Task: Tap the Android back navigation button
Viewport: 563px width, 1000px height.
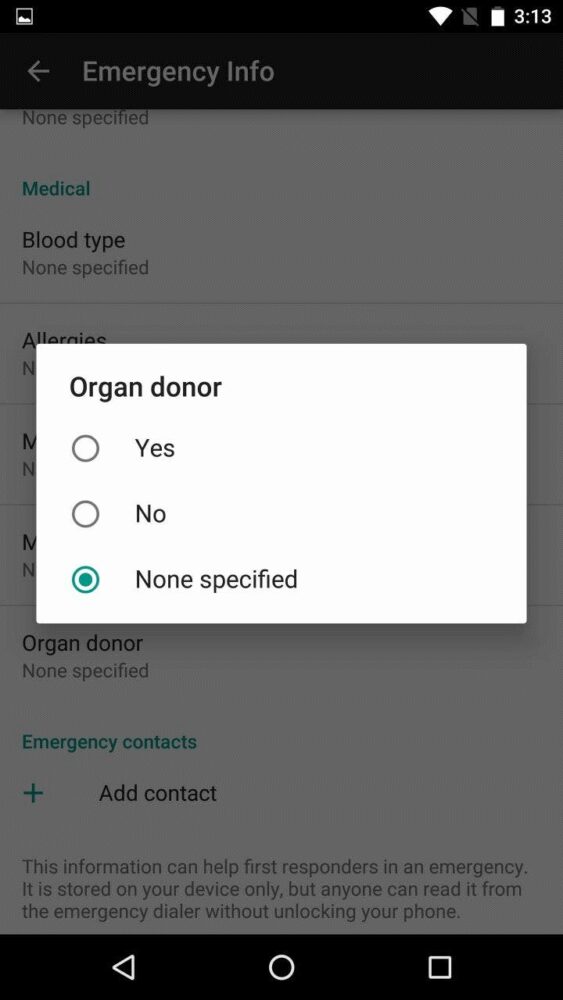Action: click(123, 967)
